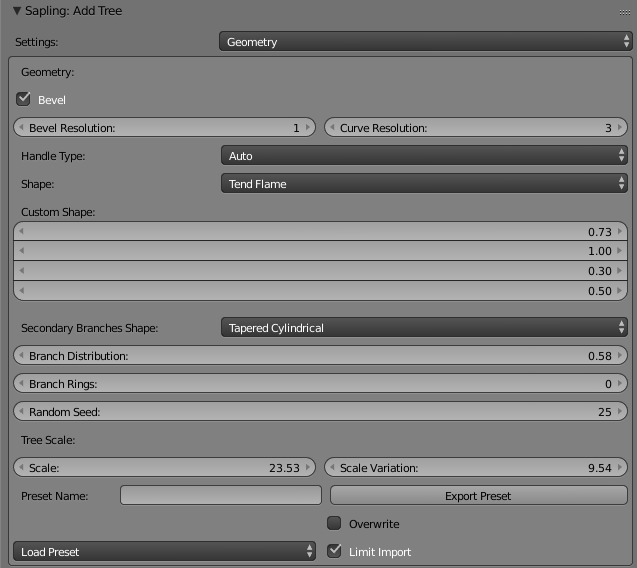637x568 pixels.
Task: Decrease the Custom Shape 0.50 value
Action: point(22,291)
